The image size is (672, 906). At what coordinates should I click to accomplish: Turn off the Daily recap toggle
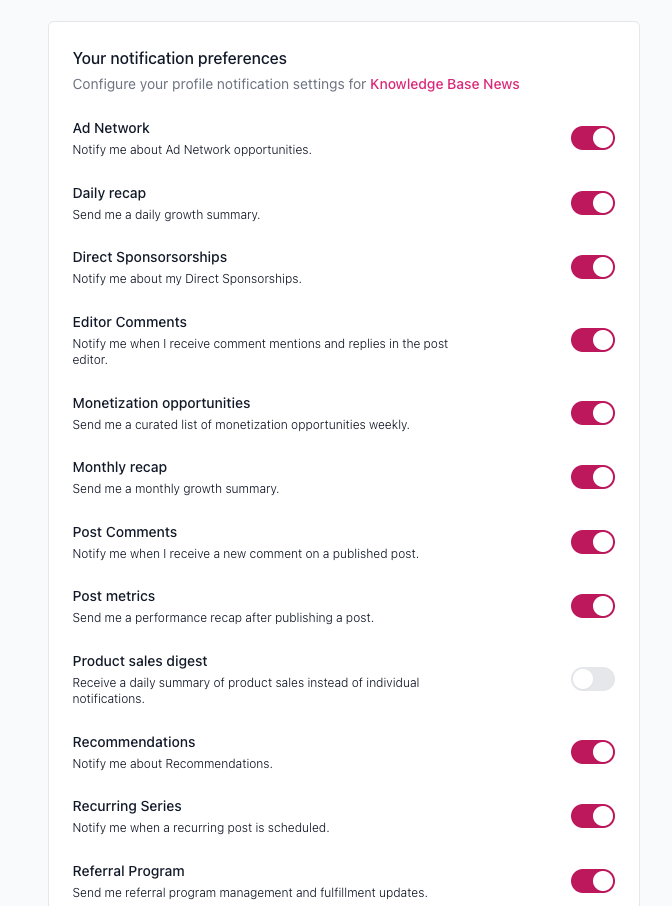593,203
